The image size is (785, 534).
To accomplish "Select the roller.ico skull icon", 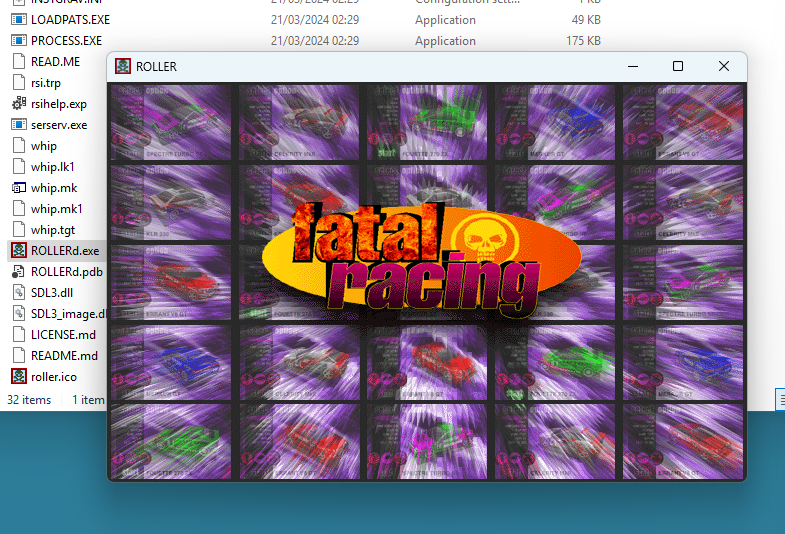I will (x=19, y=376).
